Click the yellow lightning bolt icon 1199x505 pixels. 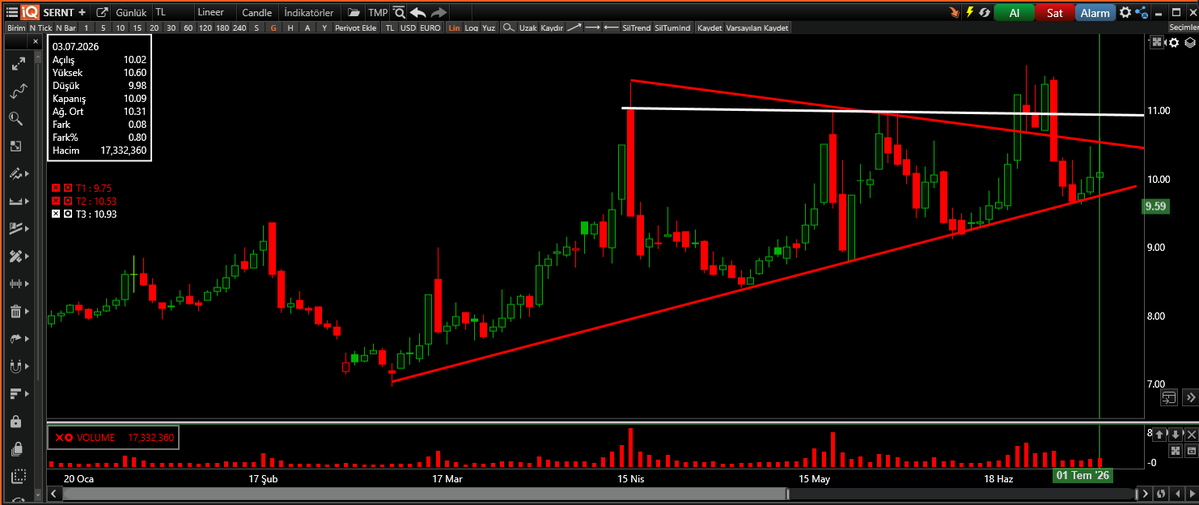(970, 13)
